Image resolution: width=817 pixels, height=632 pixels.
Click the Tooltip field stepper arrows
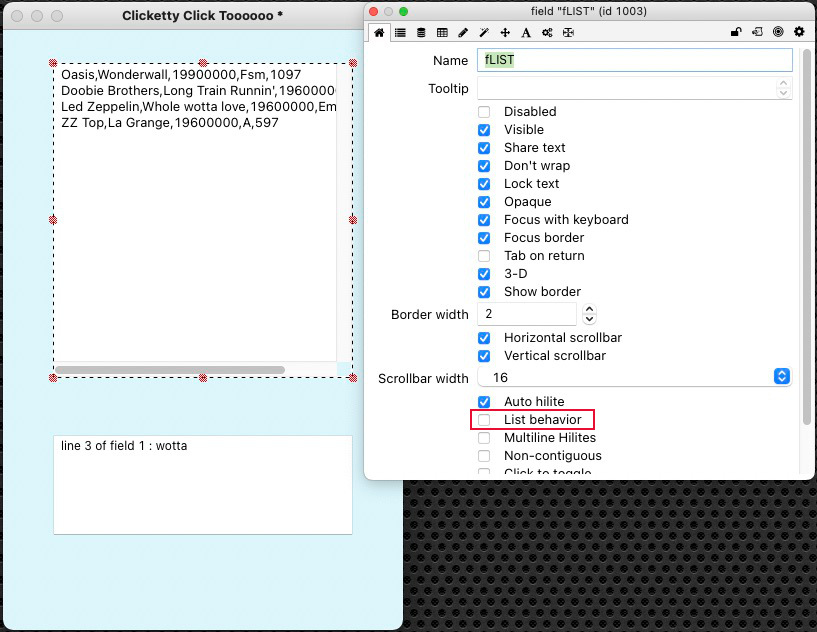pos(783,89)
